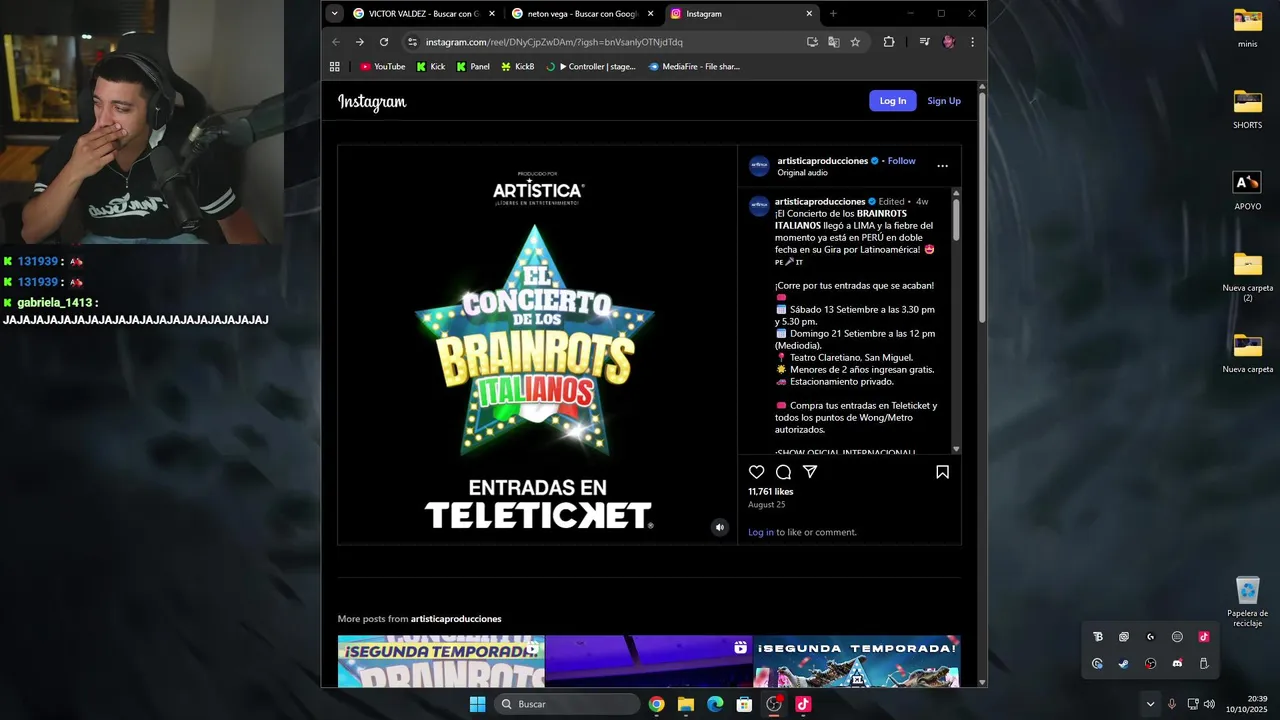Open the Discord icon in tray popup
Screen dimensions: 1280x720
point(1177,663)
